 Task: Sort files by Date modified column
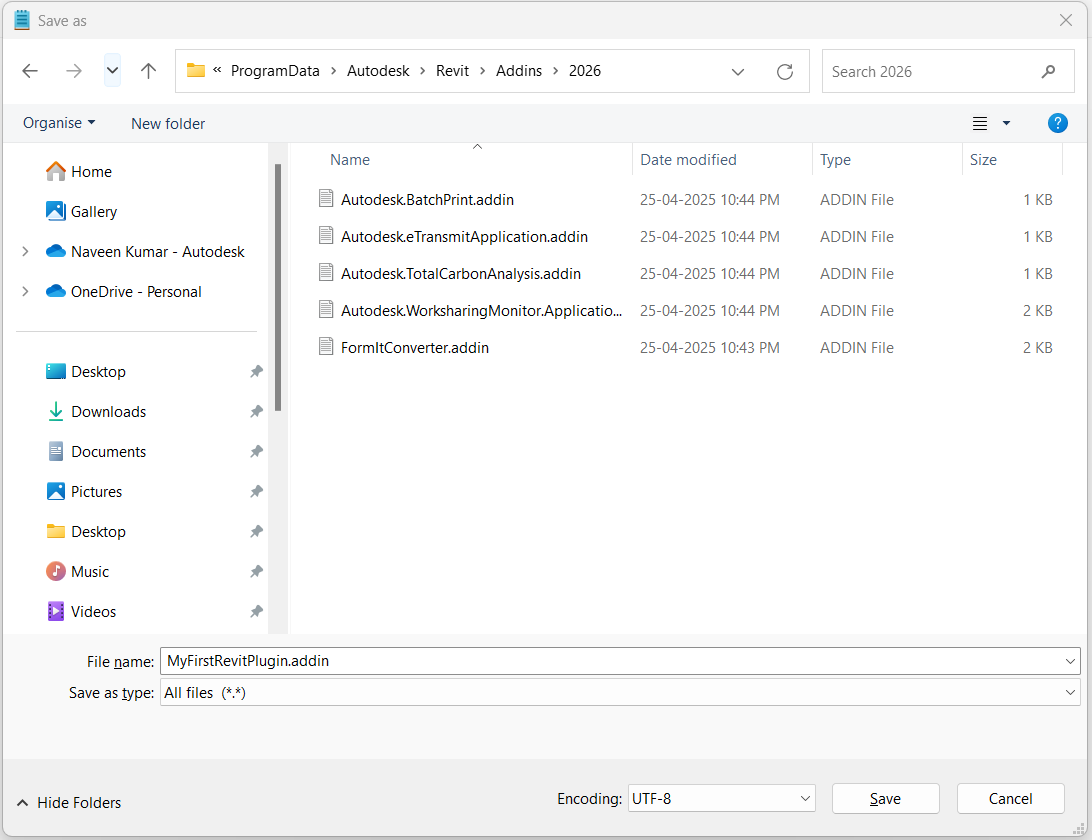point(688,160)
